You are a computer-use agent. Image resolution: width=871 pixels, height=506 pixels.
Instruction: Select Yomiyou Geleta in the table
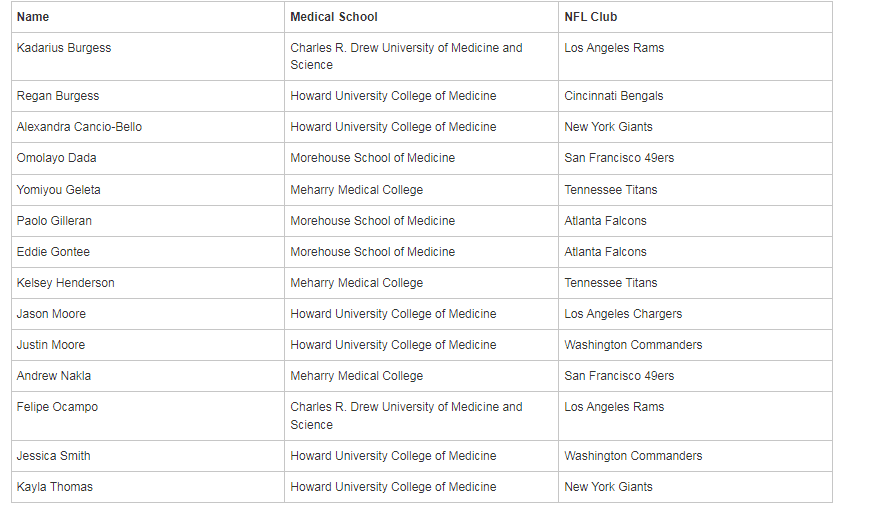(58, 190)
